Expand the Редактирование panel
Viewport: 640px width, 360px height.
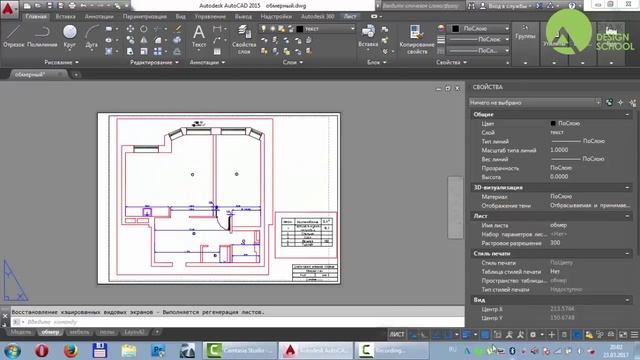(x=154, y=62)
